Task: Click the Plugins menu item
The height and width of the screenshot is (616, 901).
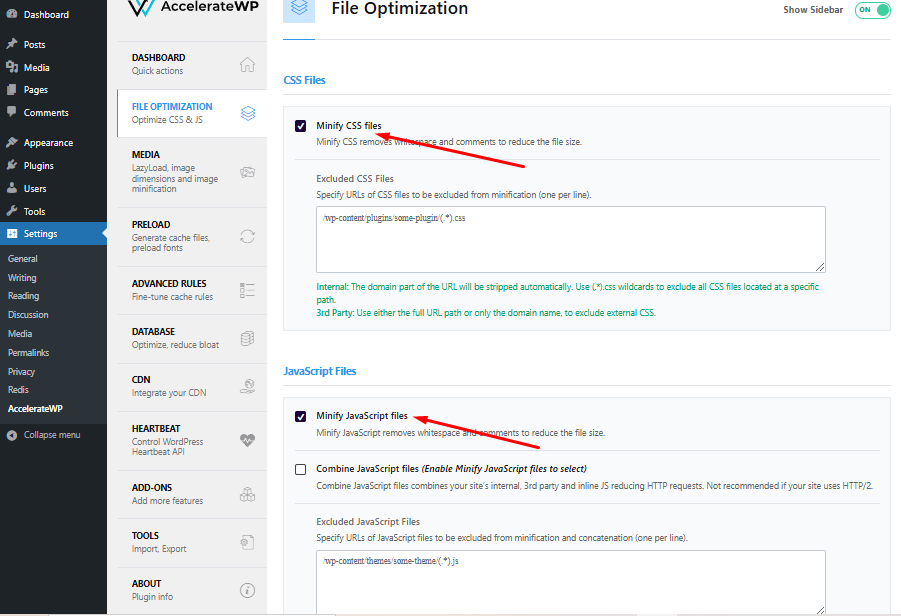Action: pyautogui.click(x=38, y=165)
